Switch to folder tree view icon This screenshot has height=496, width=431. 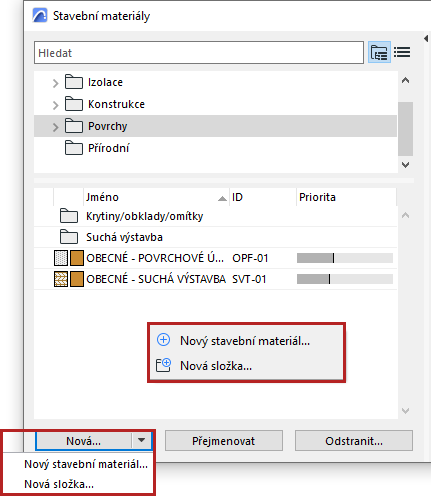pyautogui.click(x=379, y=52)
